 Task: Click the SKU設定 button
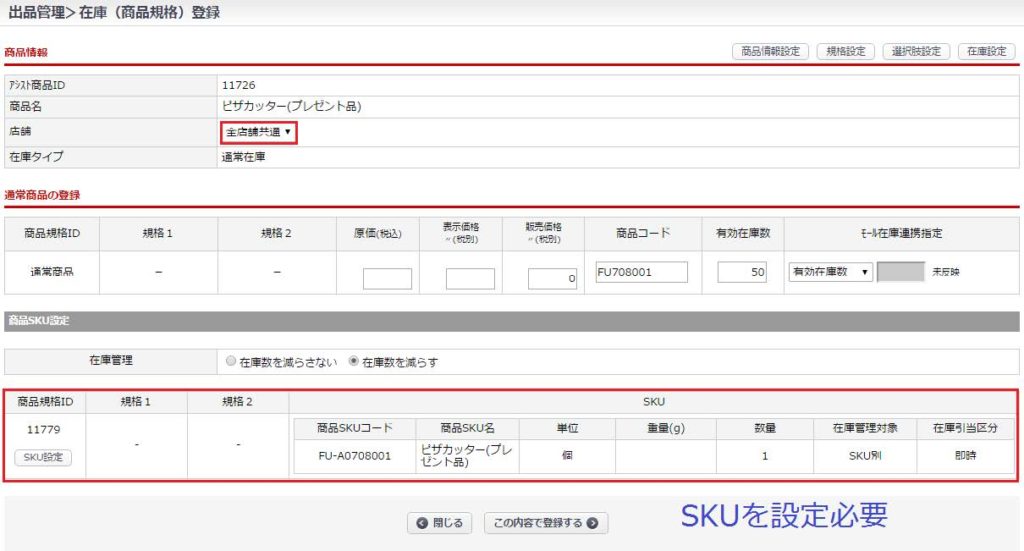pos(43,458)
